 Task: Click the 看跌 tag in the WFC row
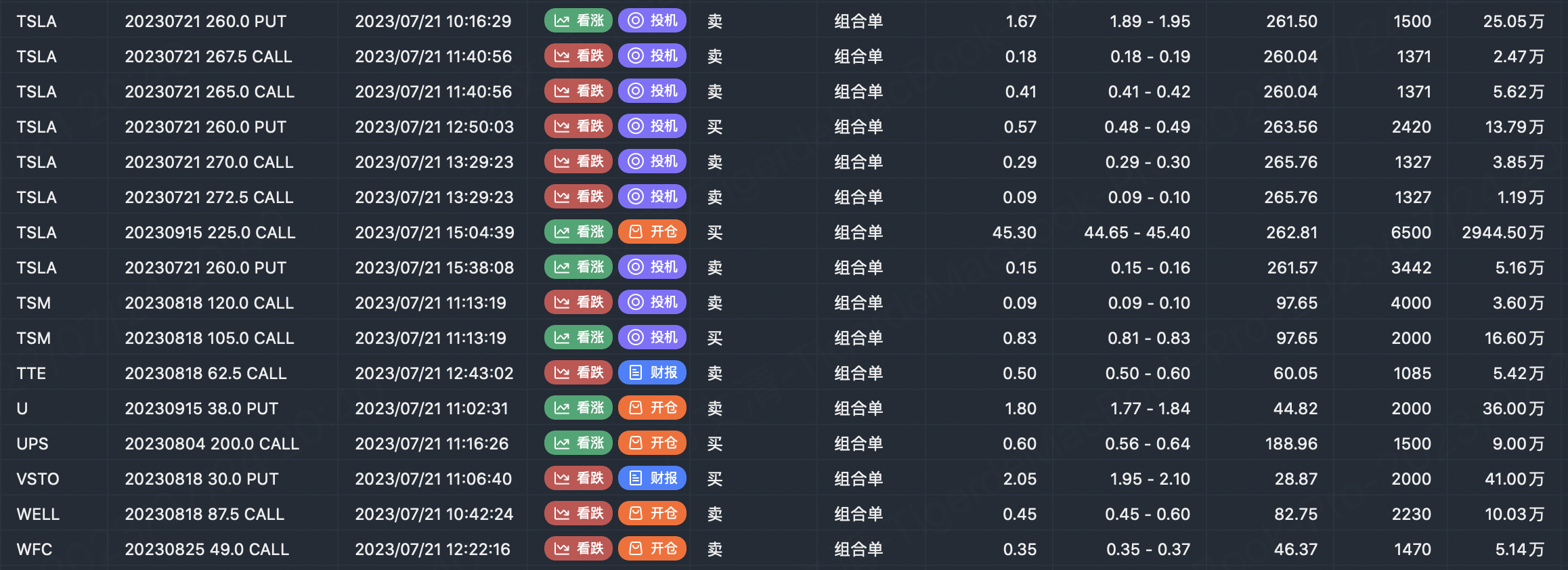[x=578, y=549]
